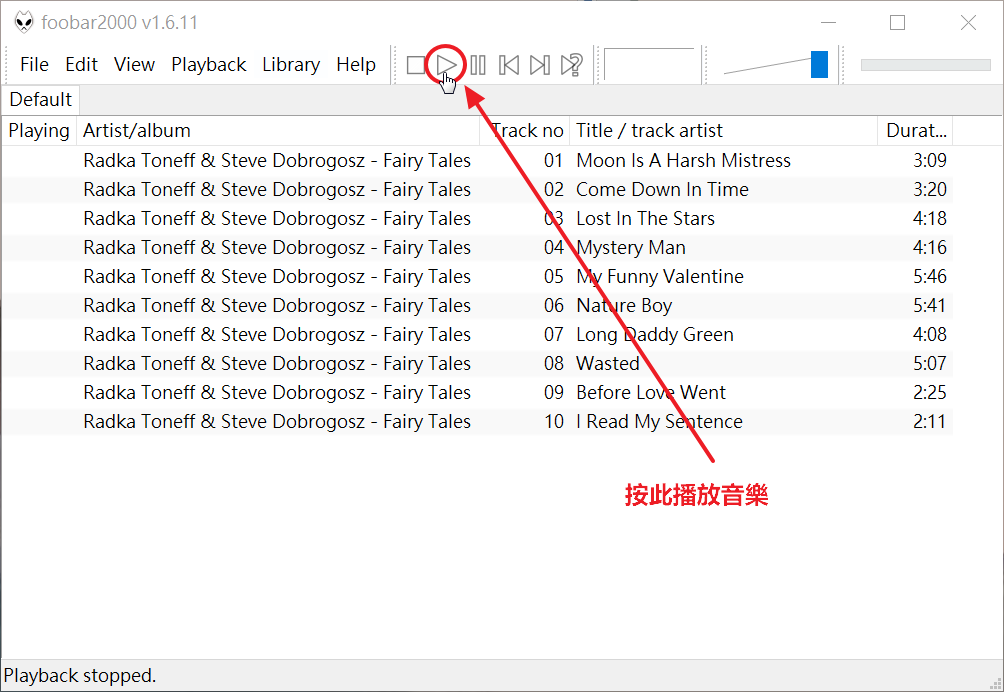This screenshot has width=1004, height=692.
Task: Start playback with the Play button
Action: click(446, 65)
